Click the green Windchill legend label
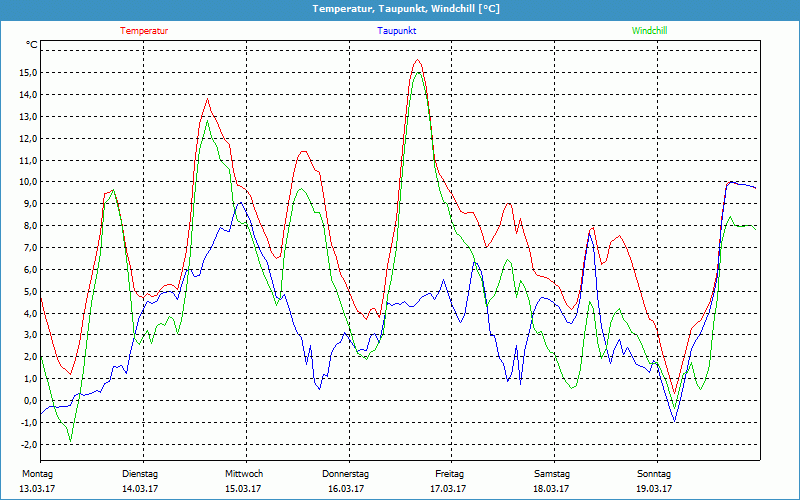The height and width of the screenshot is (500, 800). (649, 31)
